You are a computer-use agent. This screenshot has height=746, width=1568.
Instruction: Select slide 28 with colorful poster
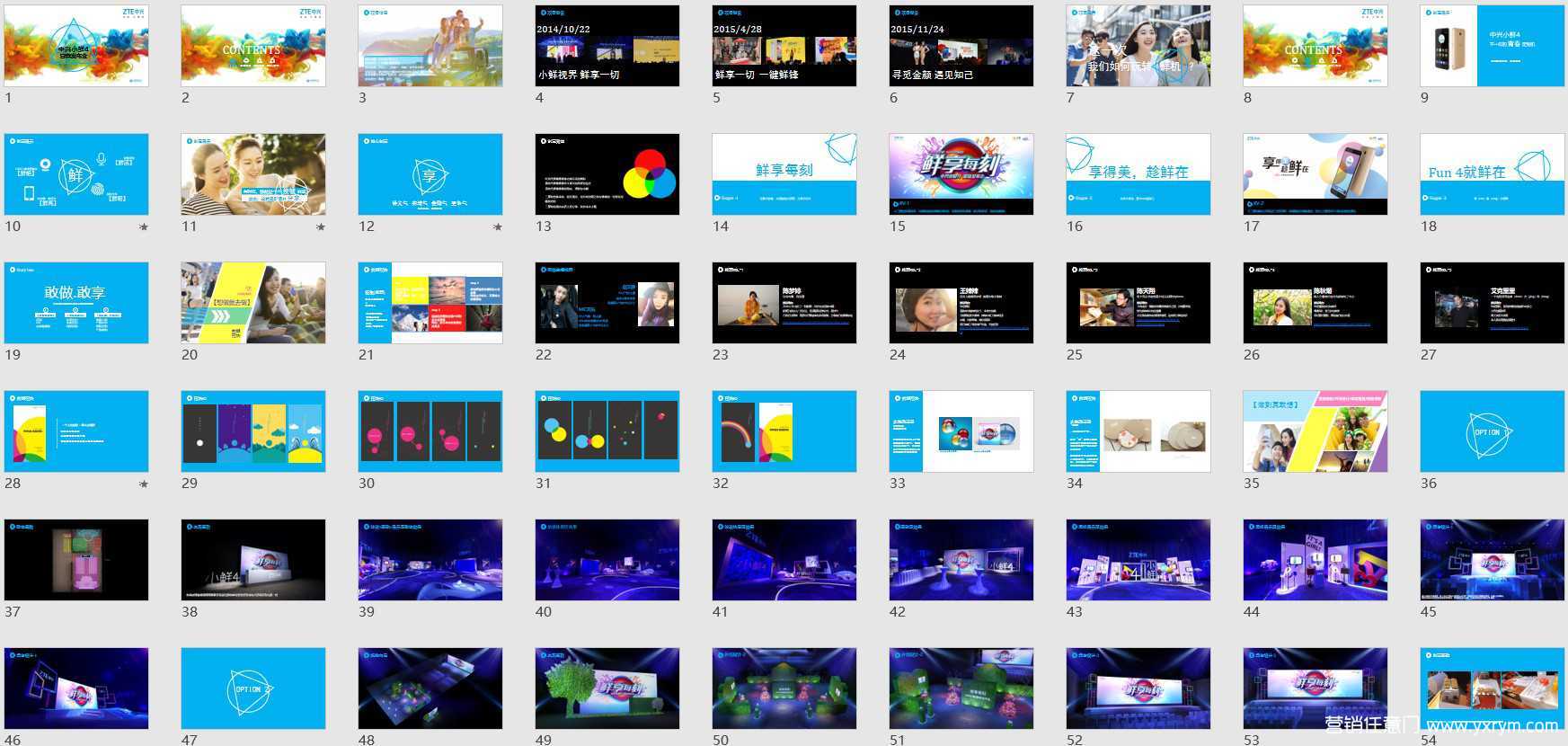[x=76, y=431]
